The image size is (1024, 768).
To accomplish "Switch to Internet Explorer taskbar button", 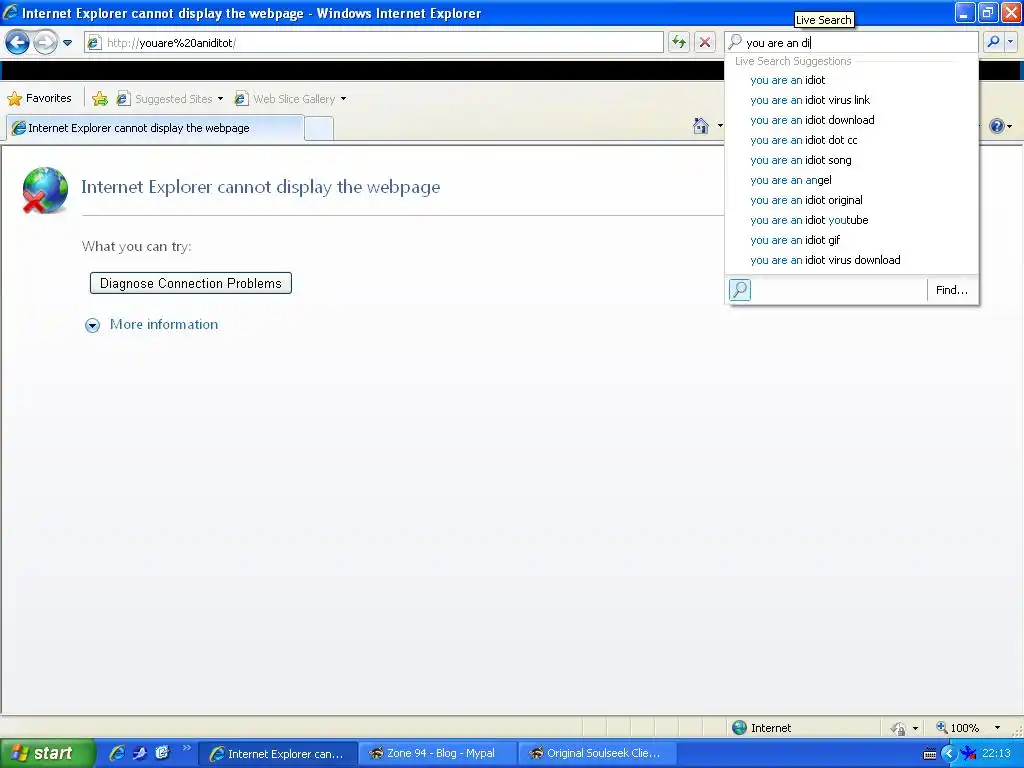I will (x=276, y=754).
